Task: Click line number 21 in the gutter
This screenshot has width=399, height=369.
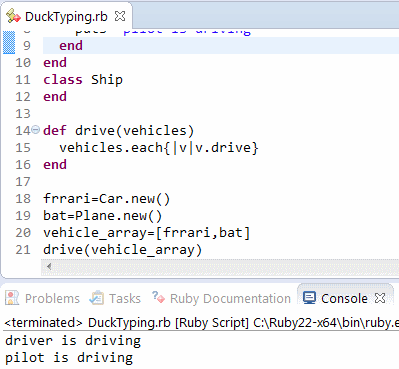Action: tap(23, 250)
